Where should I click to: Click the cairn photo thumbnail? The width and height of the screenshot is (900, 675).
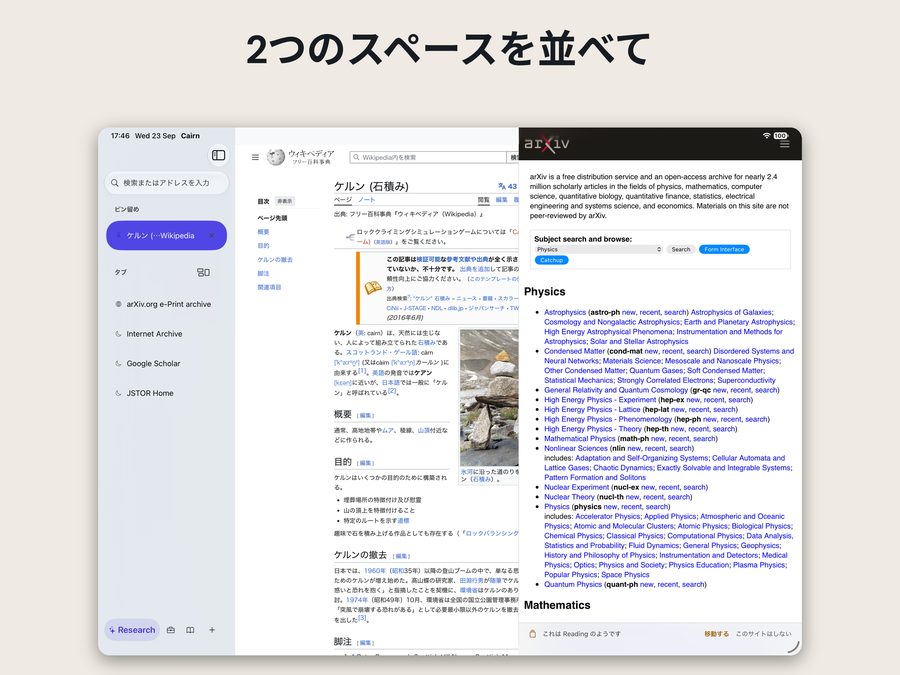[x=489, y=398]
